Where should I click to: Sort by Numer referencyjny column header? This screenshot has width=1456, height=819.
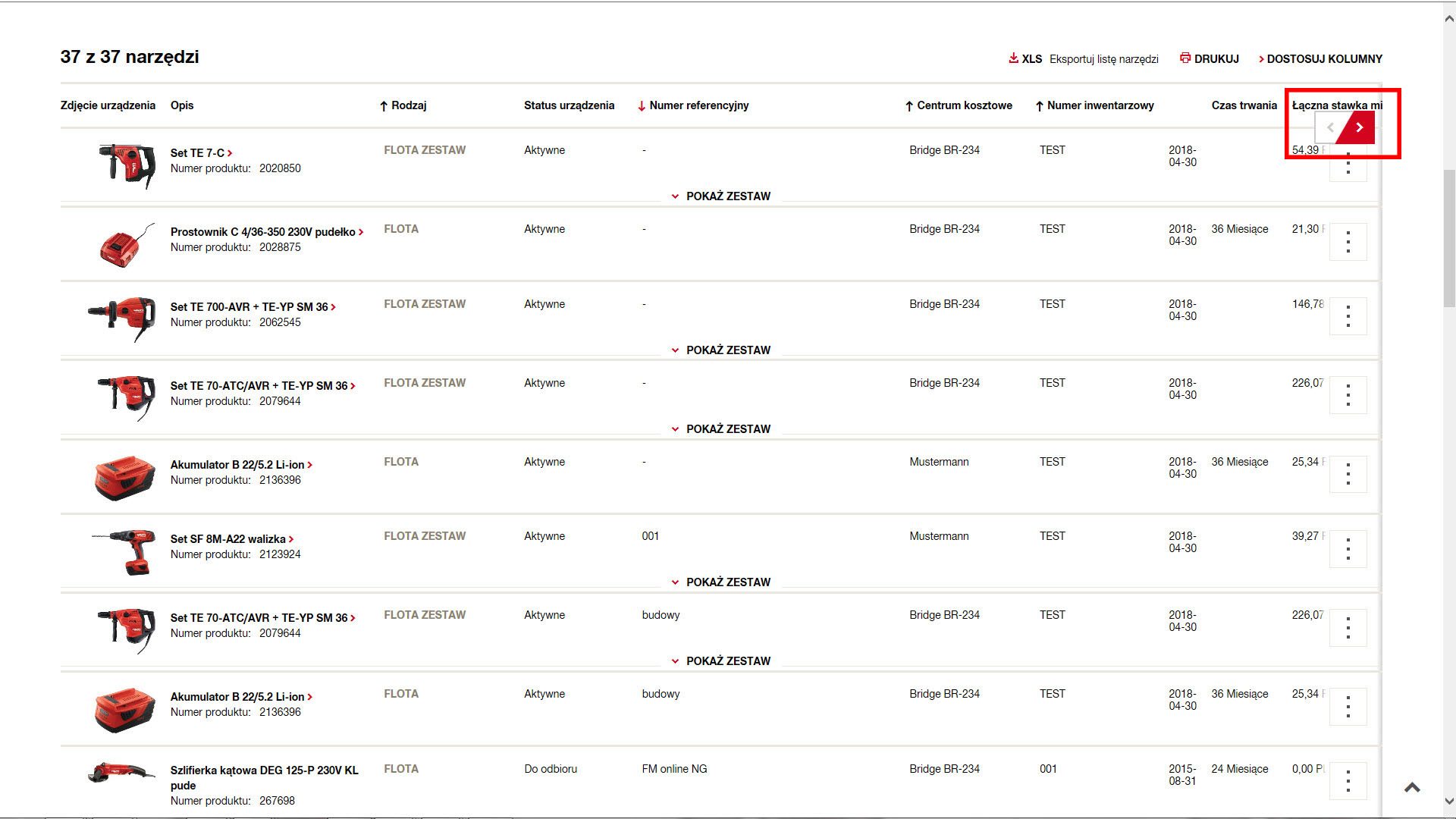pos(698,105)
